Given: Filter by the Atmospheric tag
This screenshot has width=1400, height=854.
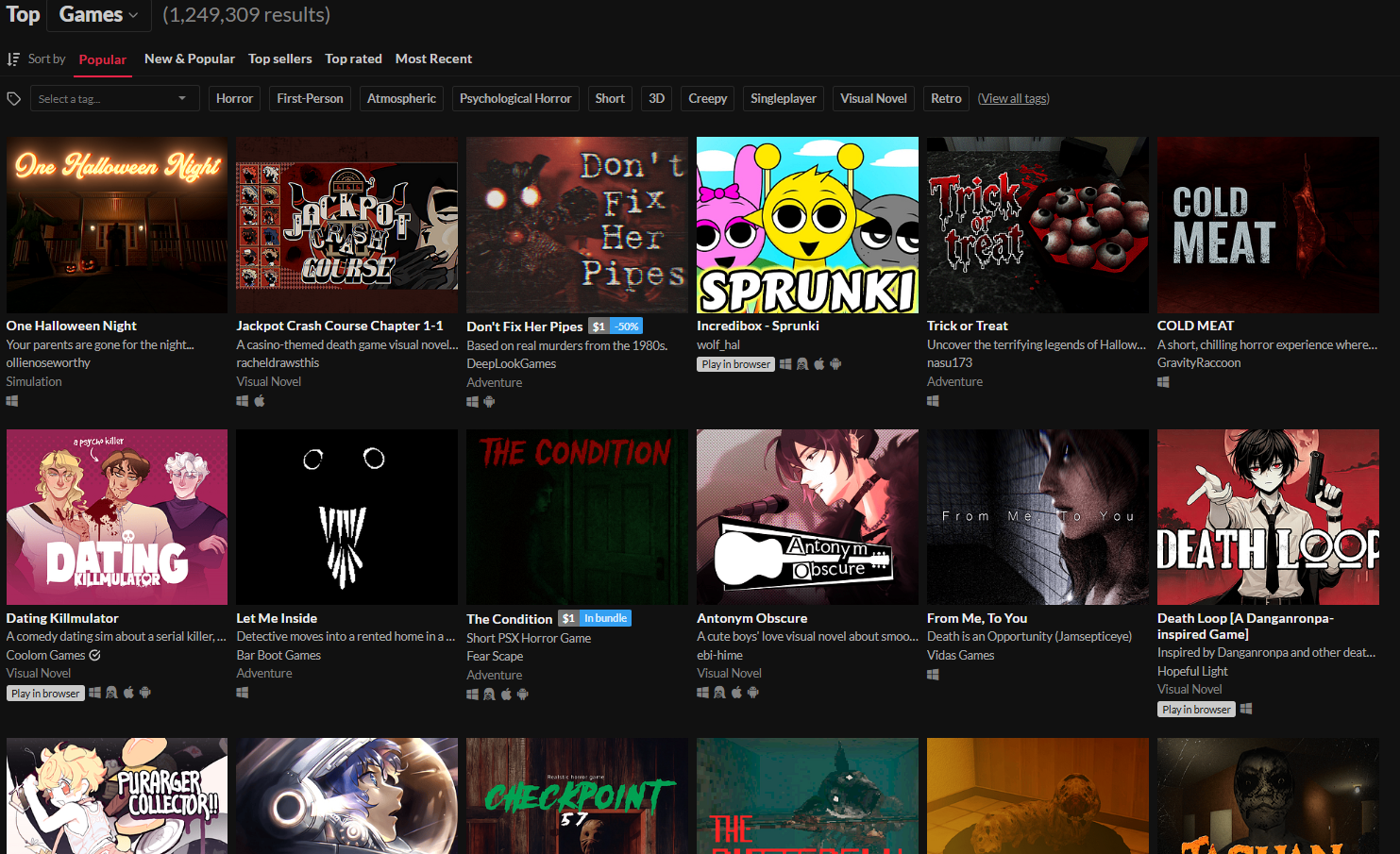Looking at the screenshot, I should click(401, 98).
